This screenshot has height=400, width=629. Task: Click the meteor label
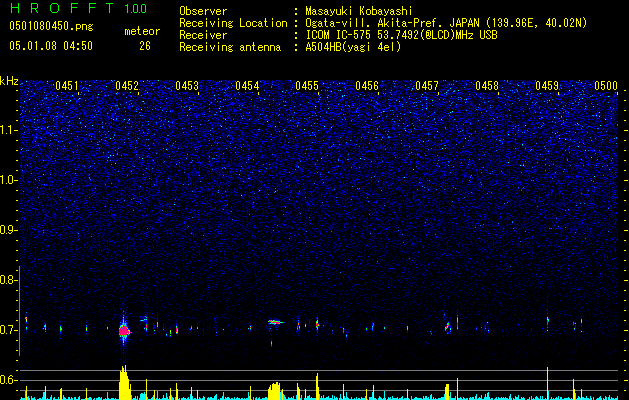(142, 31)
